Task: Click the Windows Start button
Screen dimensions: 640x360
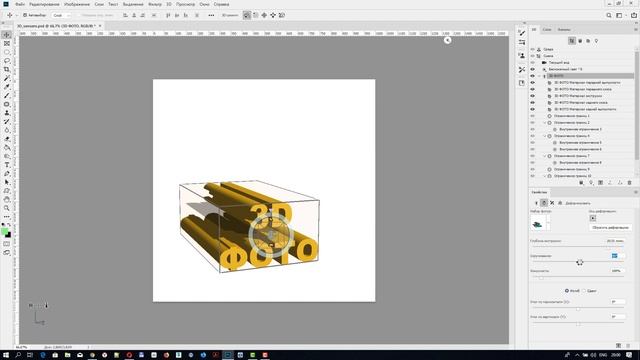Action: [6, 355]
